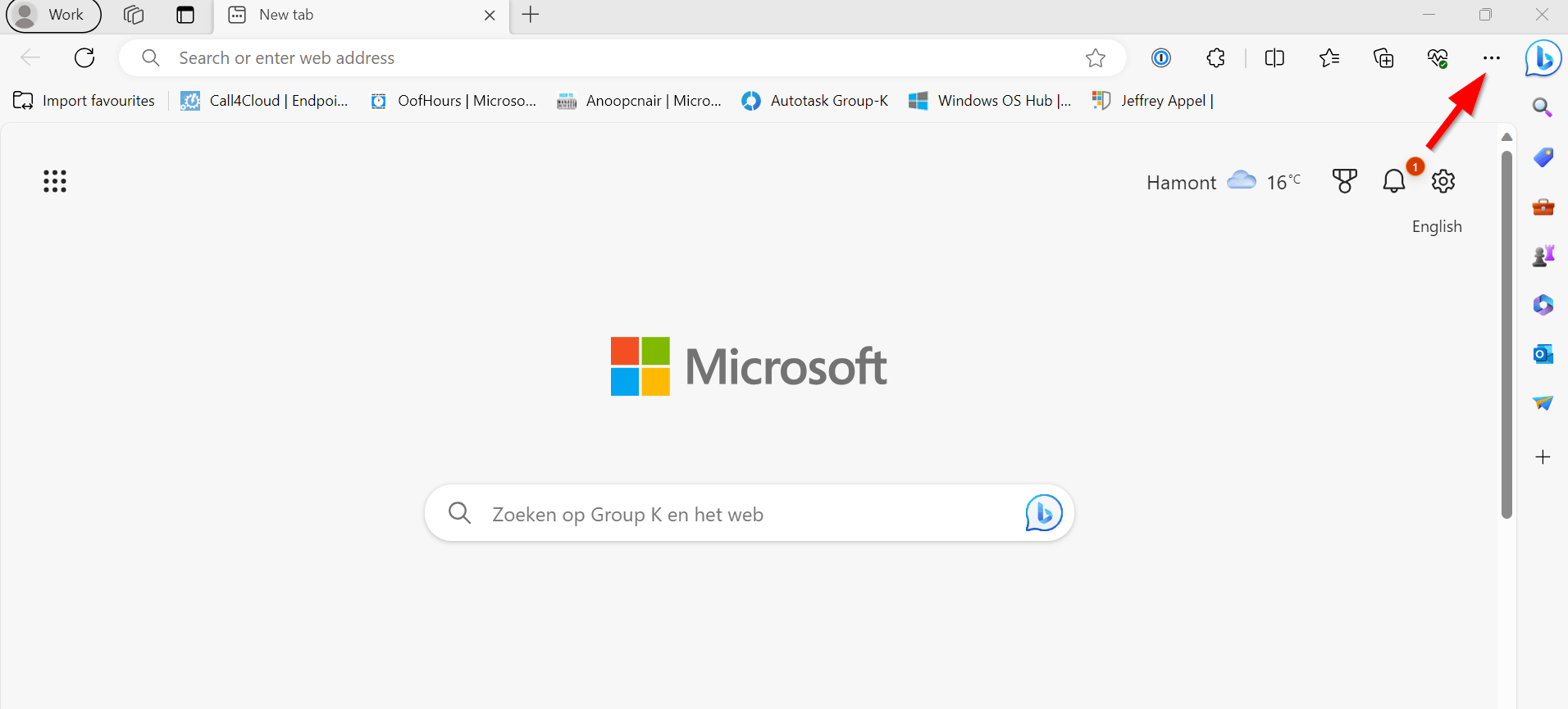Click the magnifier icon in page search box

coord(460,513)
